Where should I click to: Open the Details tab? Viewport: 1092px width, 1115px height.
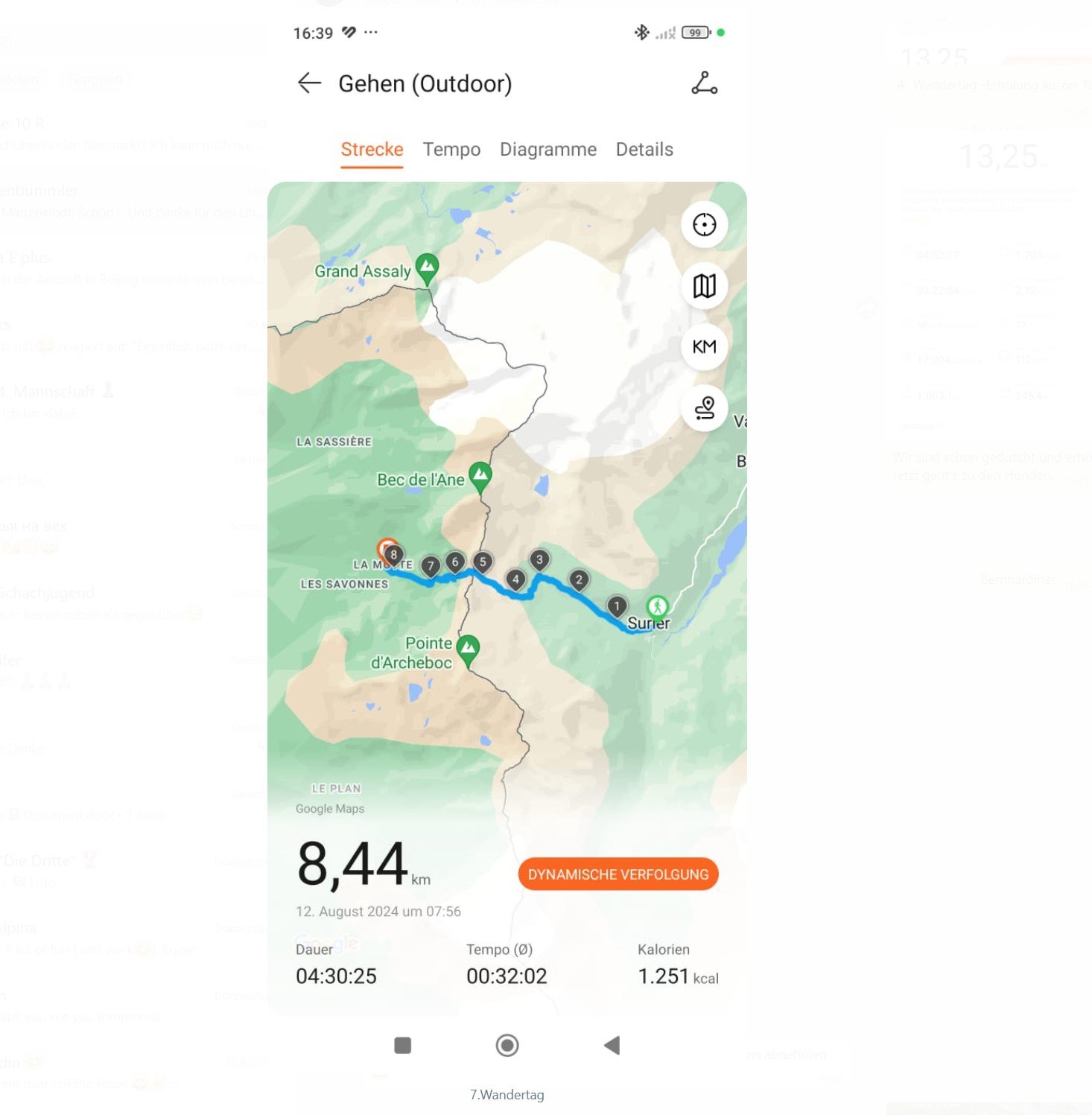[x=644, y=150]
